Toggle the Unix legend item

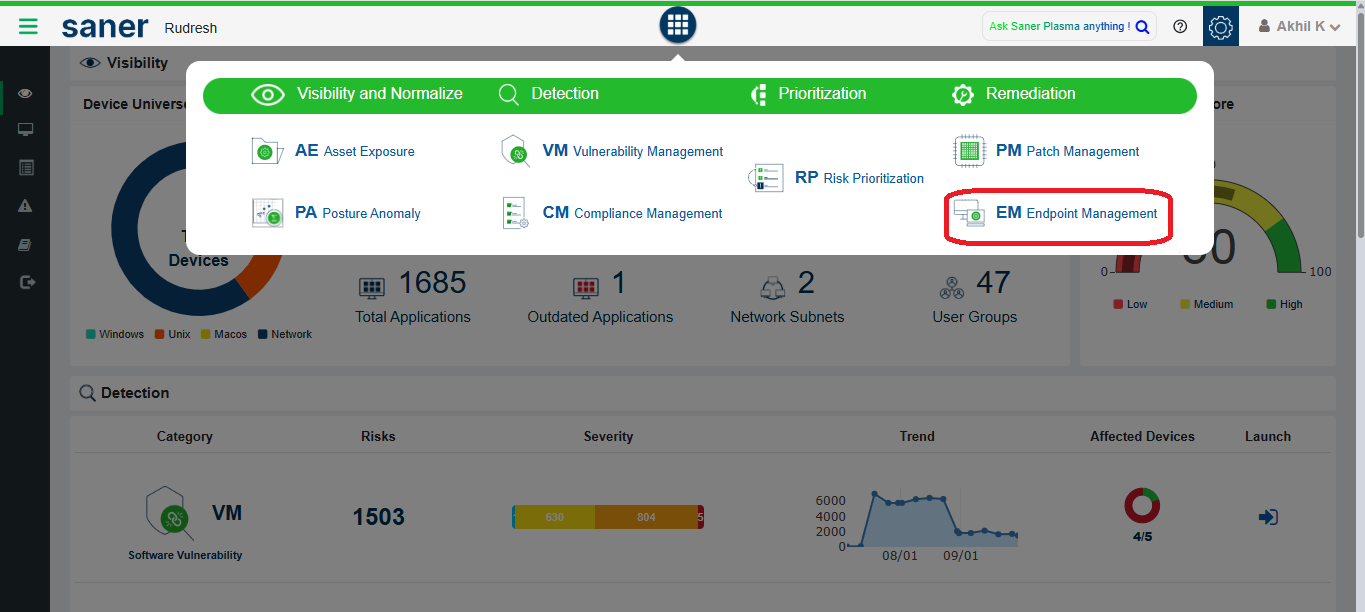coord(172,334)
